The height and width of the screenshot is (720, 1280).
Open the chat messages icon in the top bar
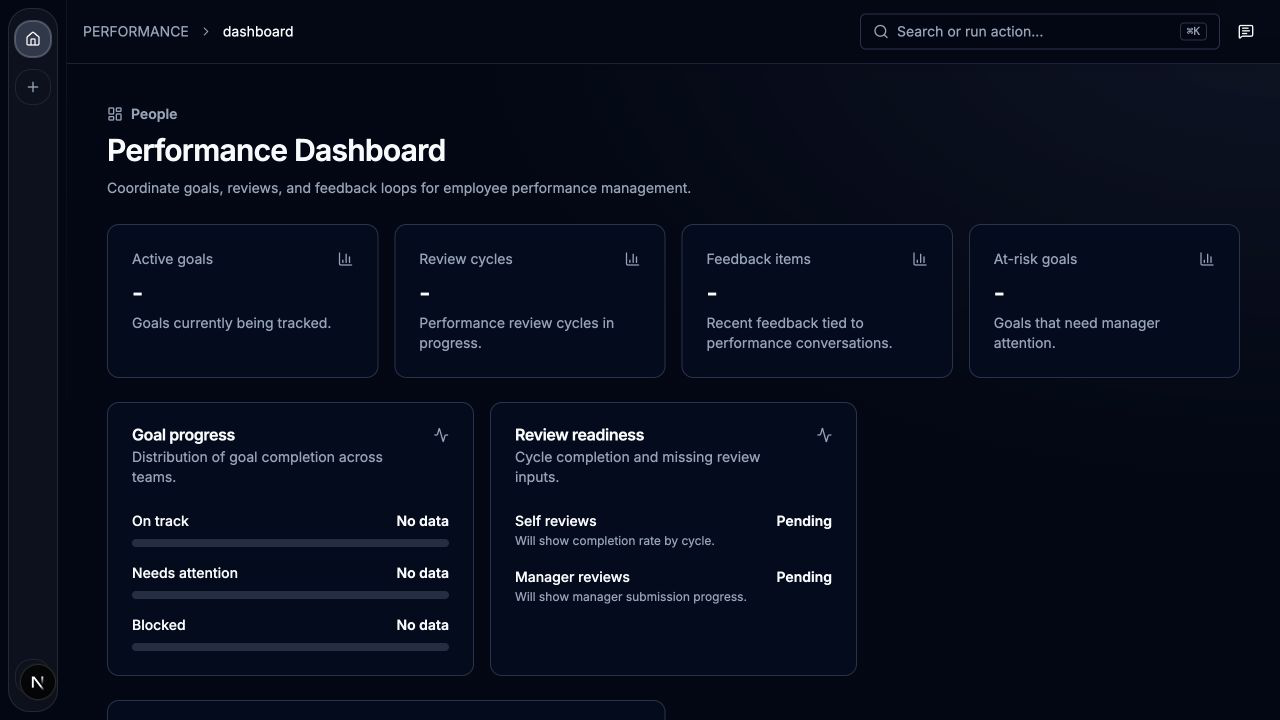point(1246,32)
